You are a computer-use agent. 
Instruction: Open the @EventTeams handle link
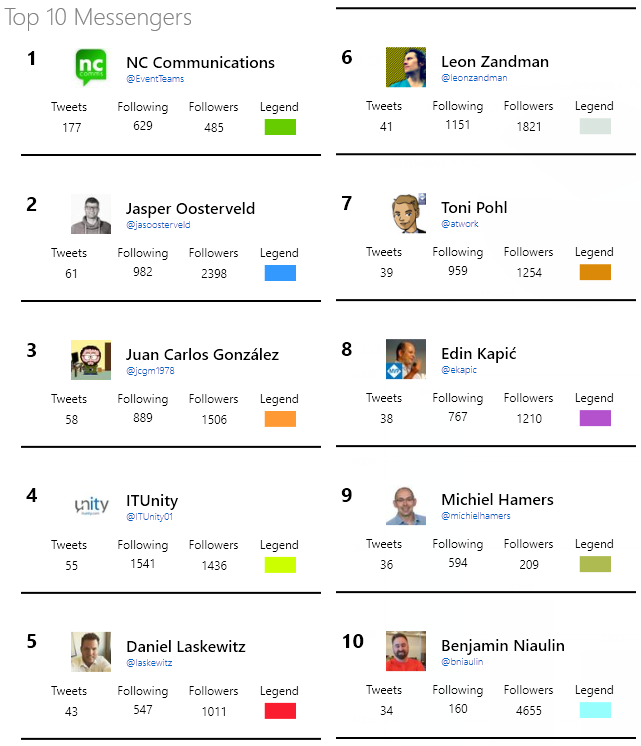(x=155, y=79)
